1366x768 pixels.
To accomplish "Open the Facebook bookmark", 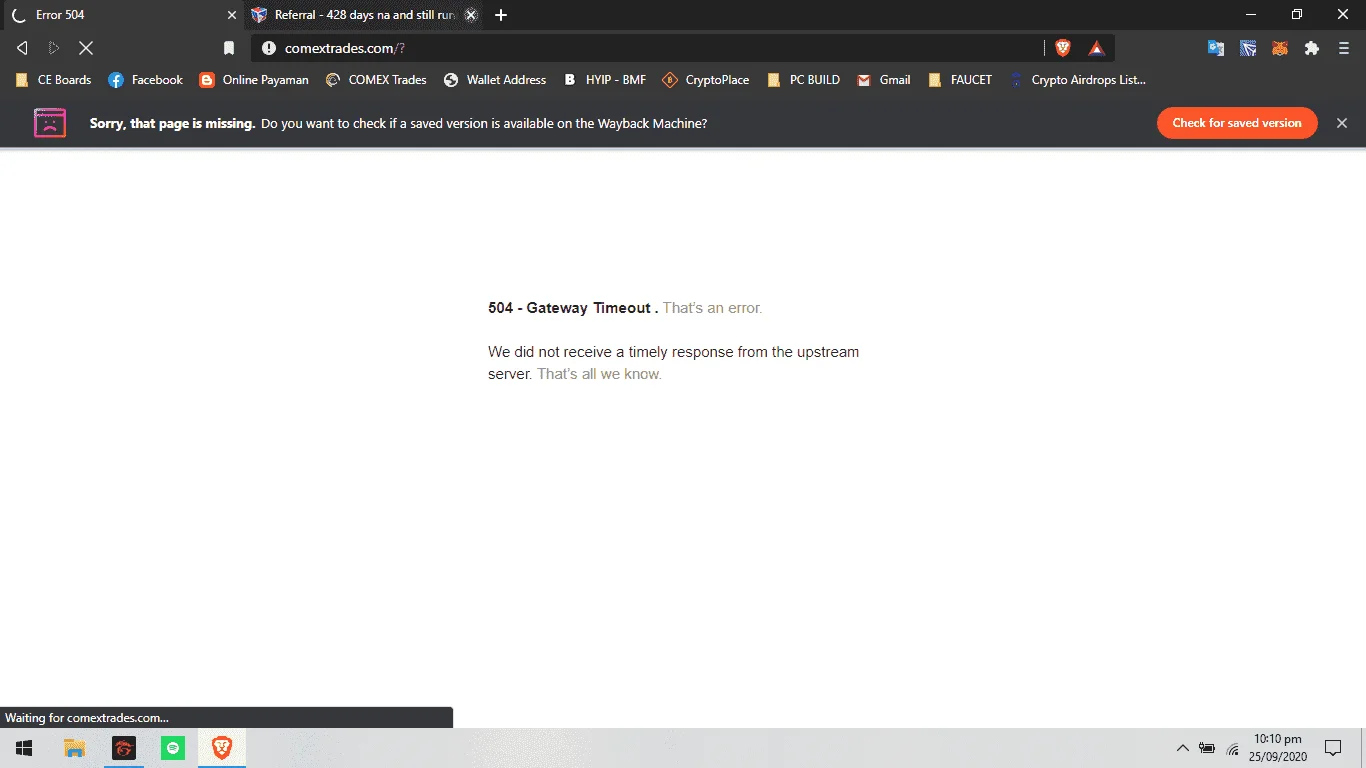I will (146, 80).
